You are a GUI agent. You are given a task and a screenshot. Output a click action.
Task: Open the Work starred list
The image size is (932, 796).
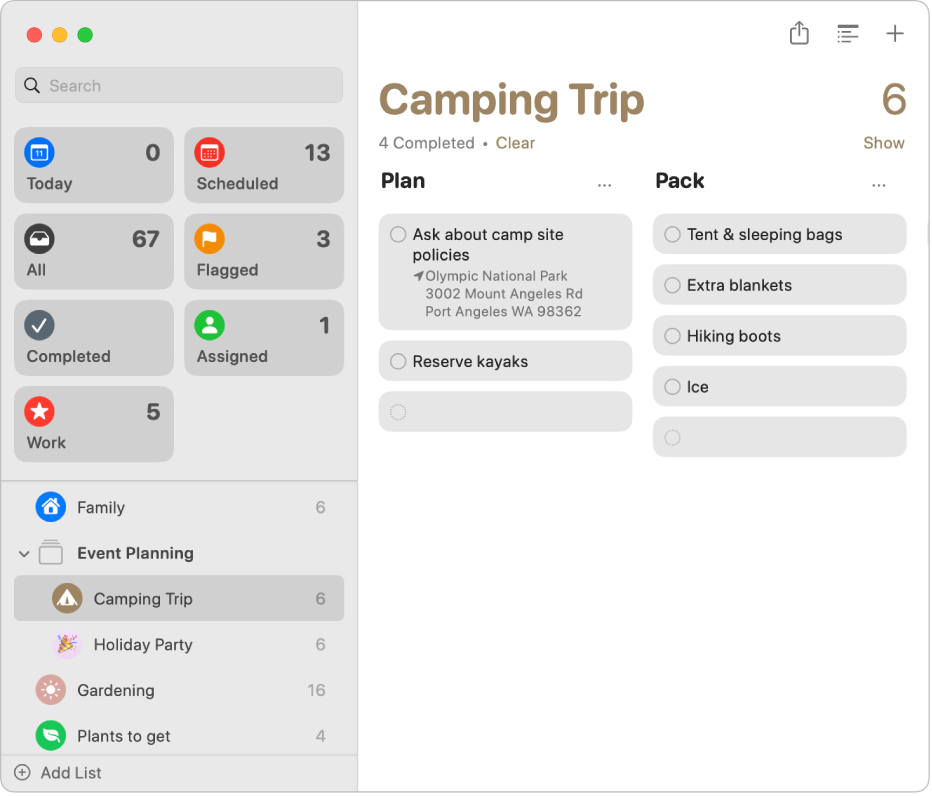[x=94, y=424]
